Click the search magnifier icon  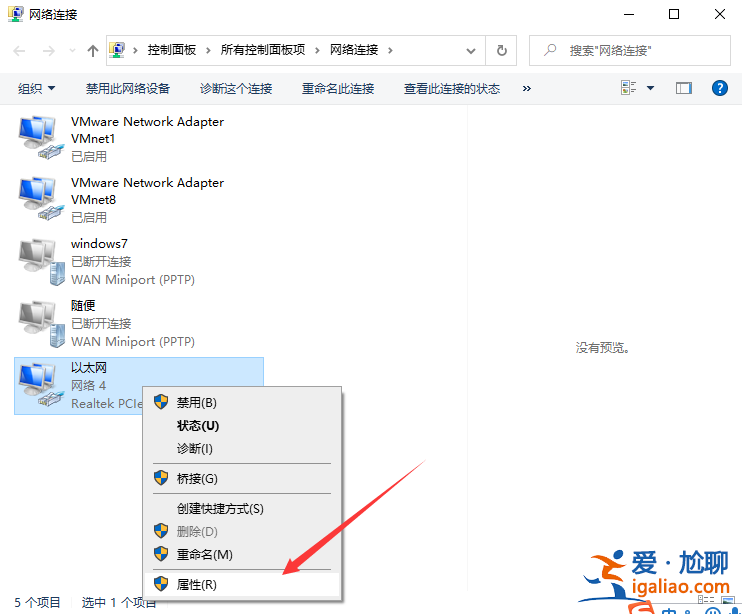click(x=550, y=50)
